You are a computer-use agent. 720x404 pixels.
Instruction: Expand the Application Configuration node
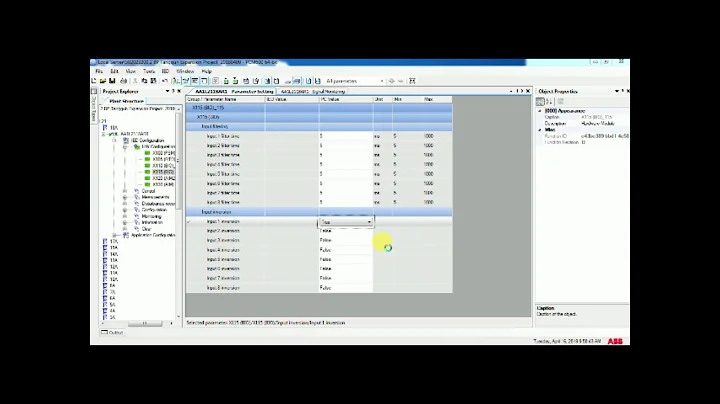pos(115,235)
